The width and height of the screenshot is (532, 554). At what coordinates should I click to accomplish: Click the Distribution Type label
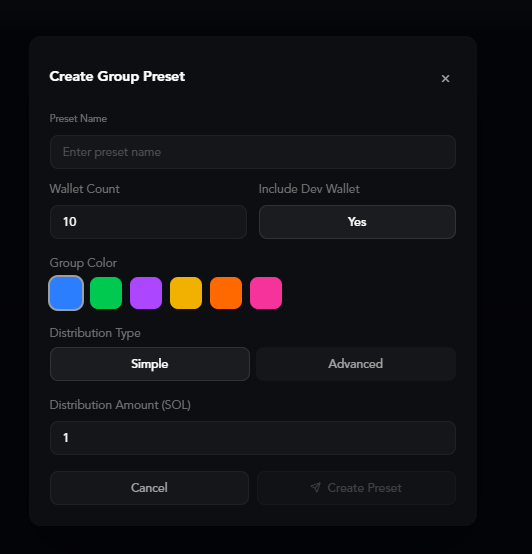point(95,333)
